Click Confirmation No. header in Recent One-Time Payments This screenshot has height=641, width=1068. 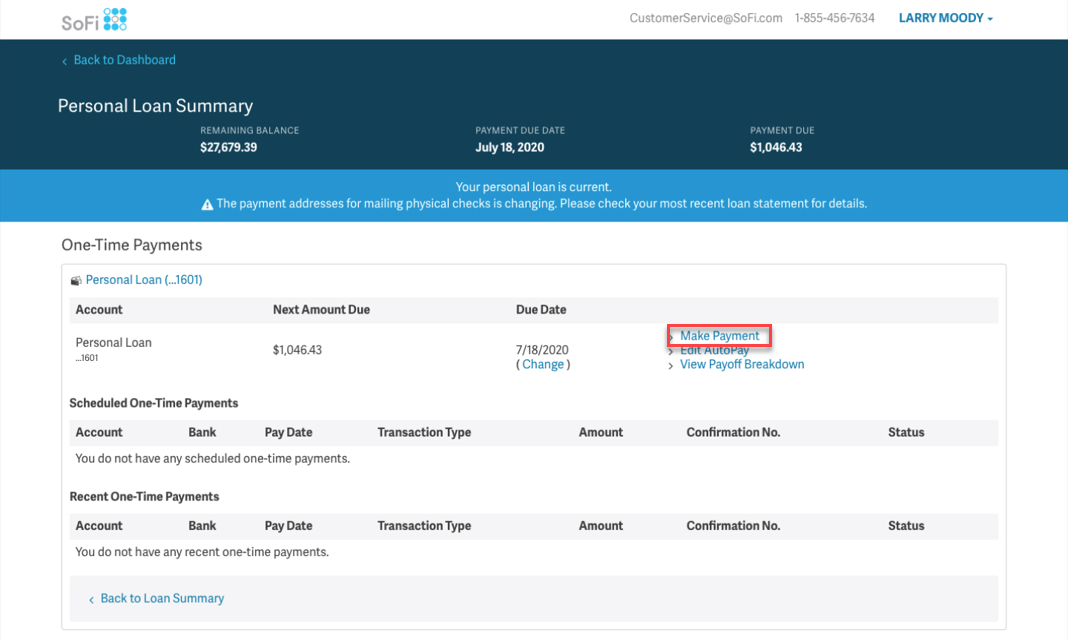click(733, 525)
